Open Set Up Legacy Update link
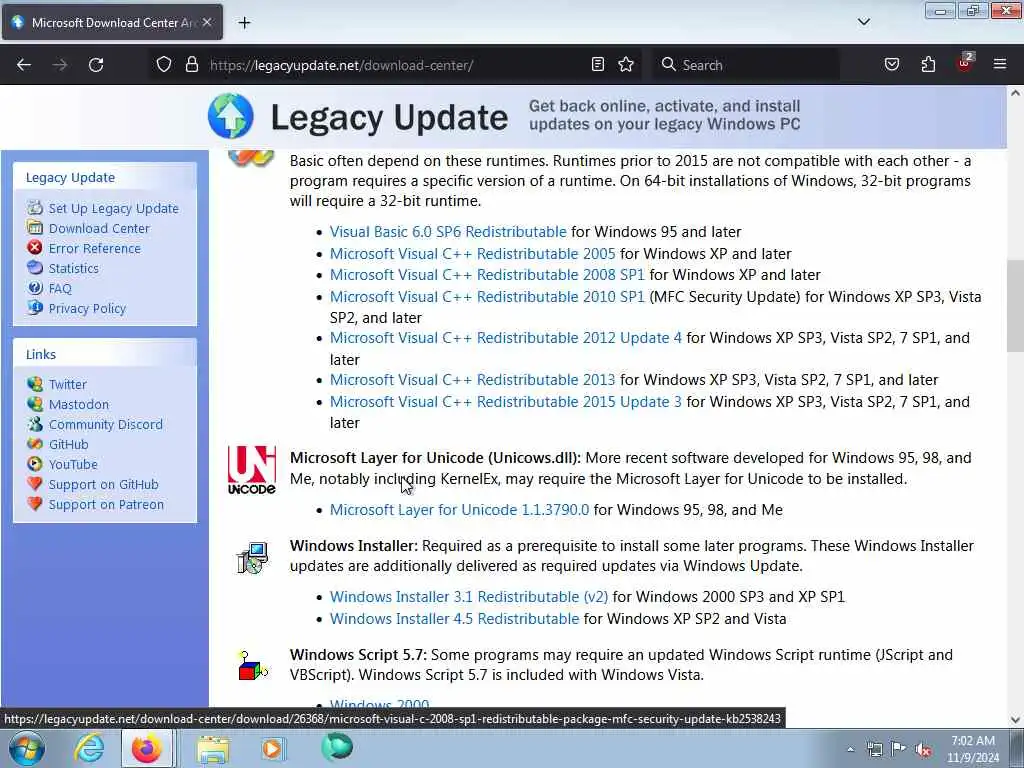The width and height of the screenshot is (1024, 768). click(x=114, y=208)
